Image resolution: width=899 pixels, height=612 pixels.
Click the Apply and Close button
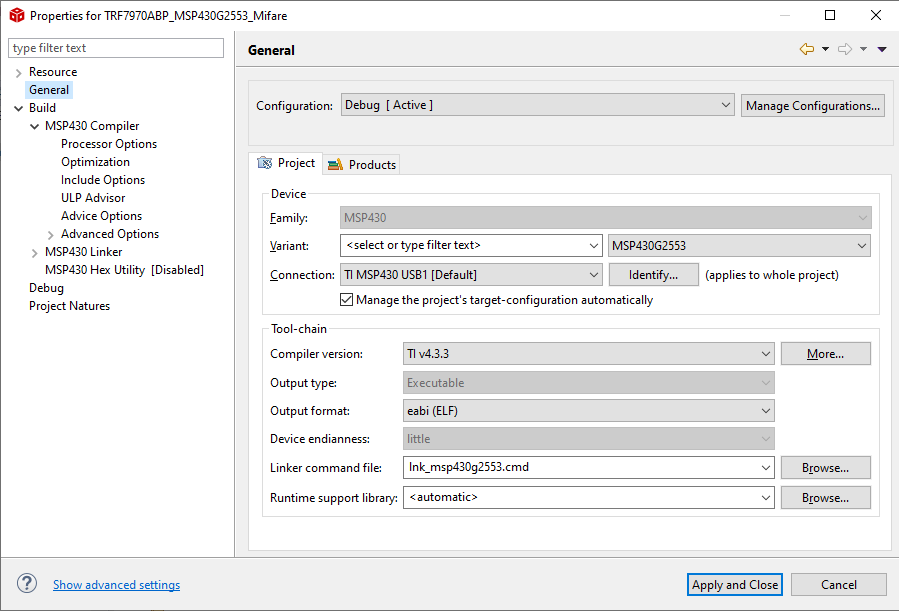coord(735,585)
